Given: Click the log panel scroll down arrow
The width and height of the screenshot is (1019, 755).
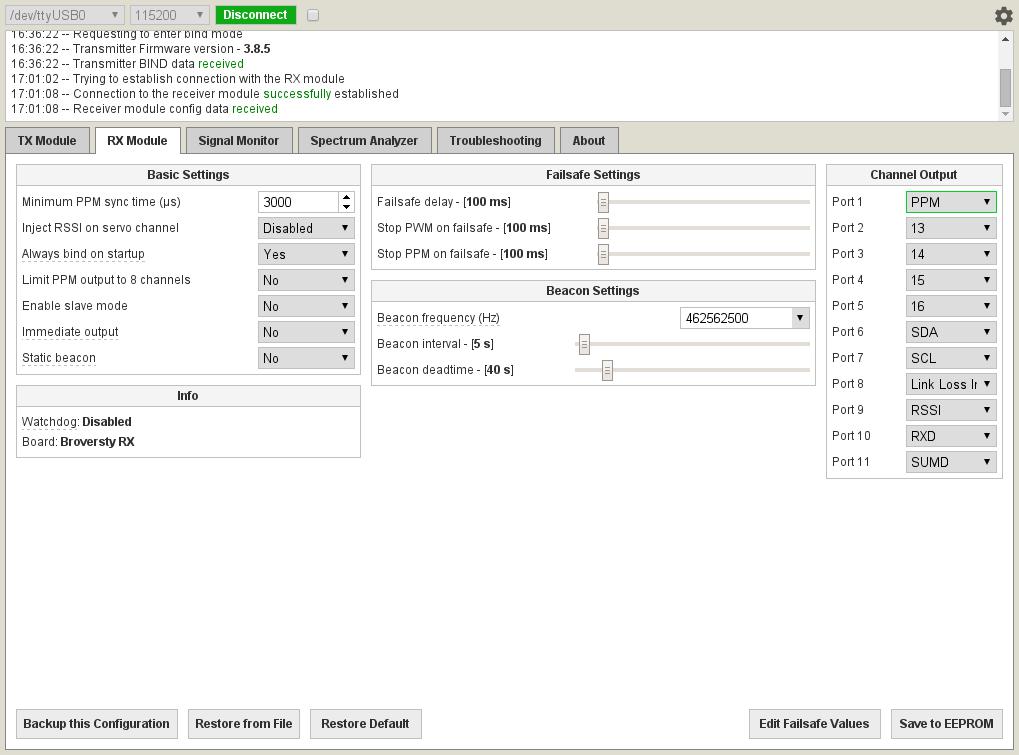Looking at the screenshot, I should coord(1005,114).
